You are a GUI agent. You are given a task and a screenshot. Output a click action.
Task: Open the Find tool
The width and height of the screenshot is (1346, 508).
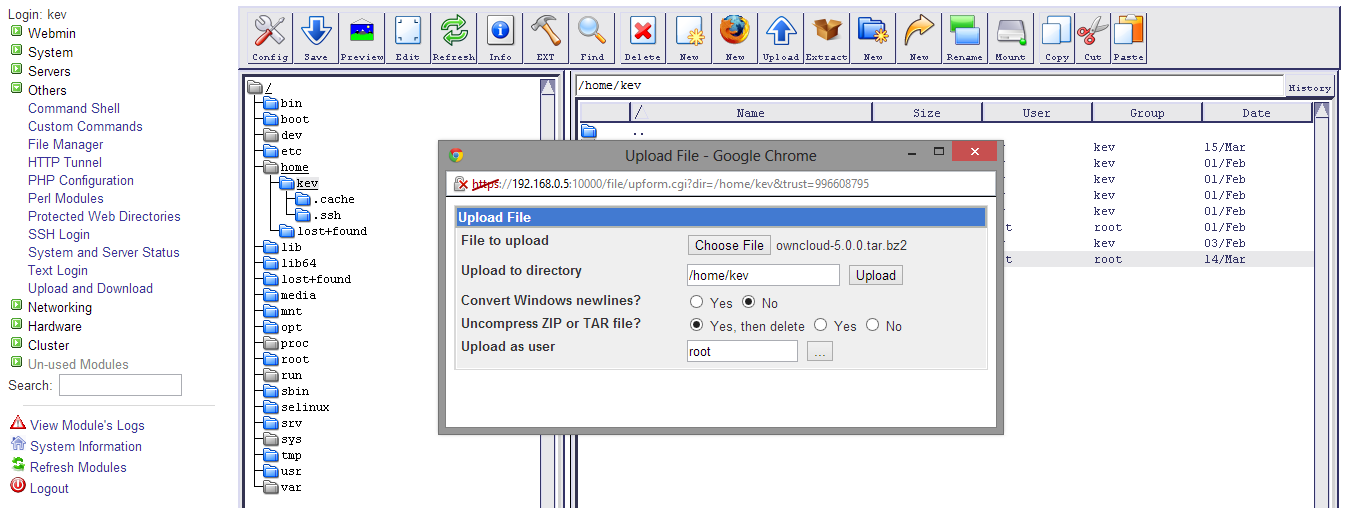click(592, 39)
